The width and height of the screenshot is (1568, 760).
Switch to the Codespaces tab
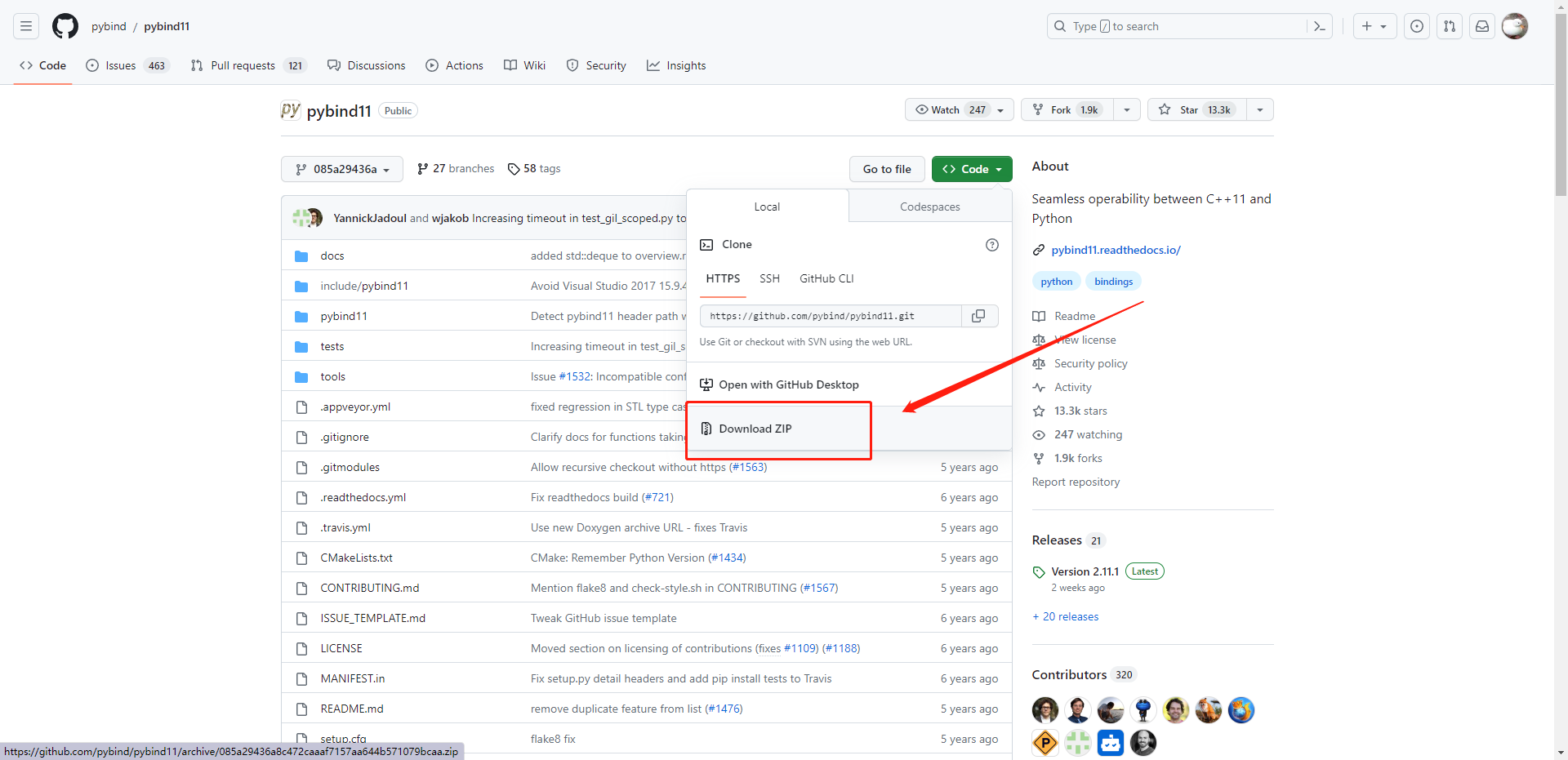pyautogui.click(x=930, y=207)
